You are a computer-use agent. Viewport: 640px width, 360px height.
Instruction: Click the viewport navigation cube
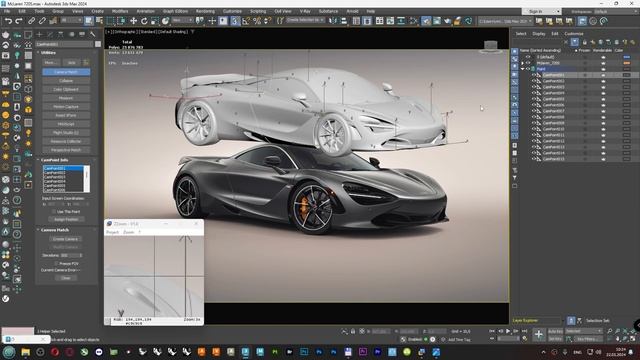pyautogui.click(x=491, y=46)
